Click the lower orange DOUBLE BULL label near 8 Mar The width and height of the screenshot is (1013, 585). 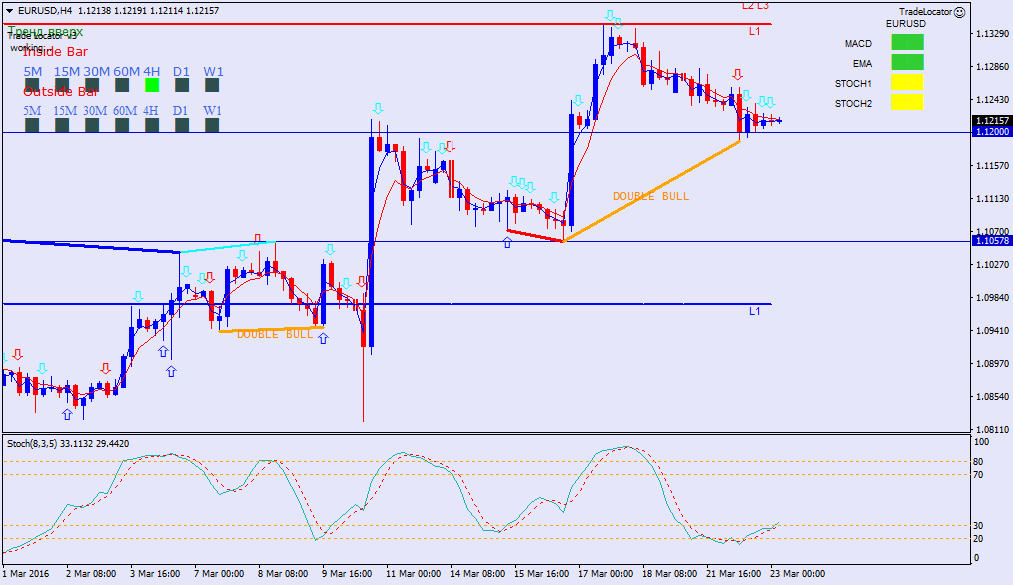click(275, 334)
